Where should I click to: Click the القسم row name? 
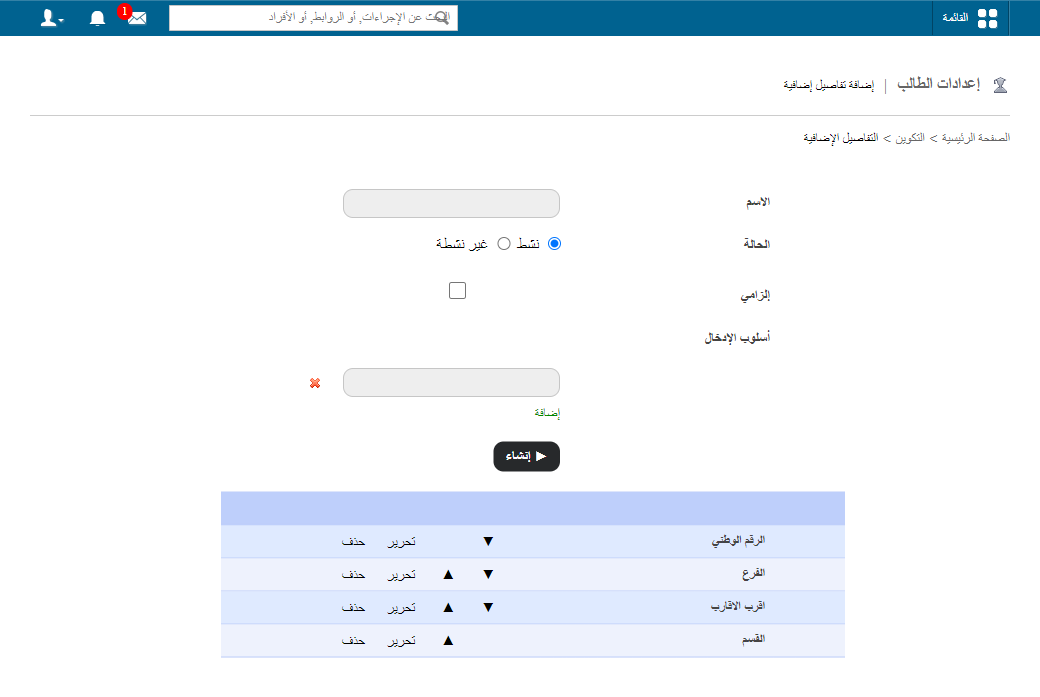tap(753, 639)
